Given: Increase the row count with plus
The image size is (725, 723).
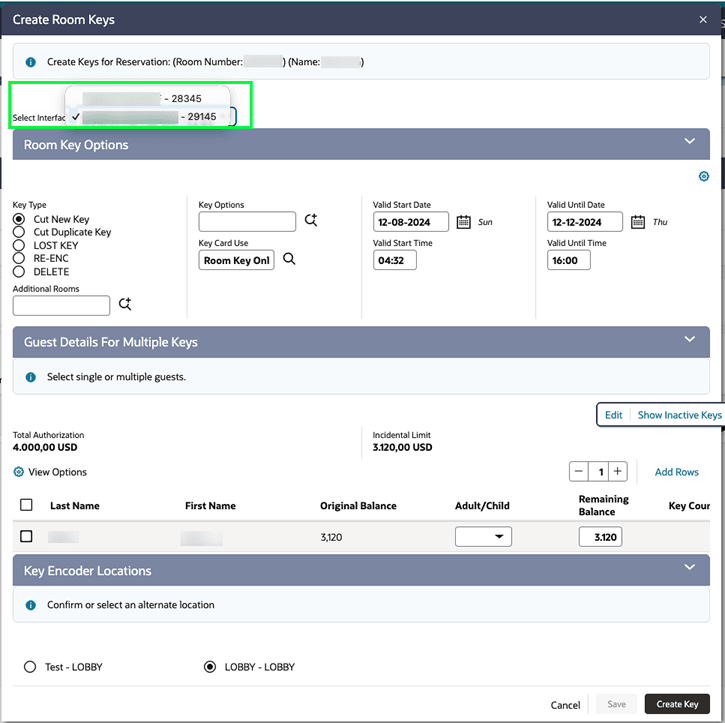Looking at the screenshot, I should coord(618,472).
